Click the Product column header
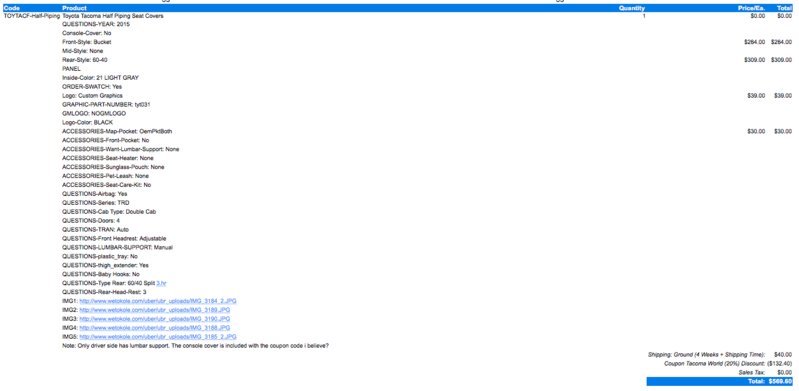This screenshot has height=391, width=799. click(74, 8)
